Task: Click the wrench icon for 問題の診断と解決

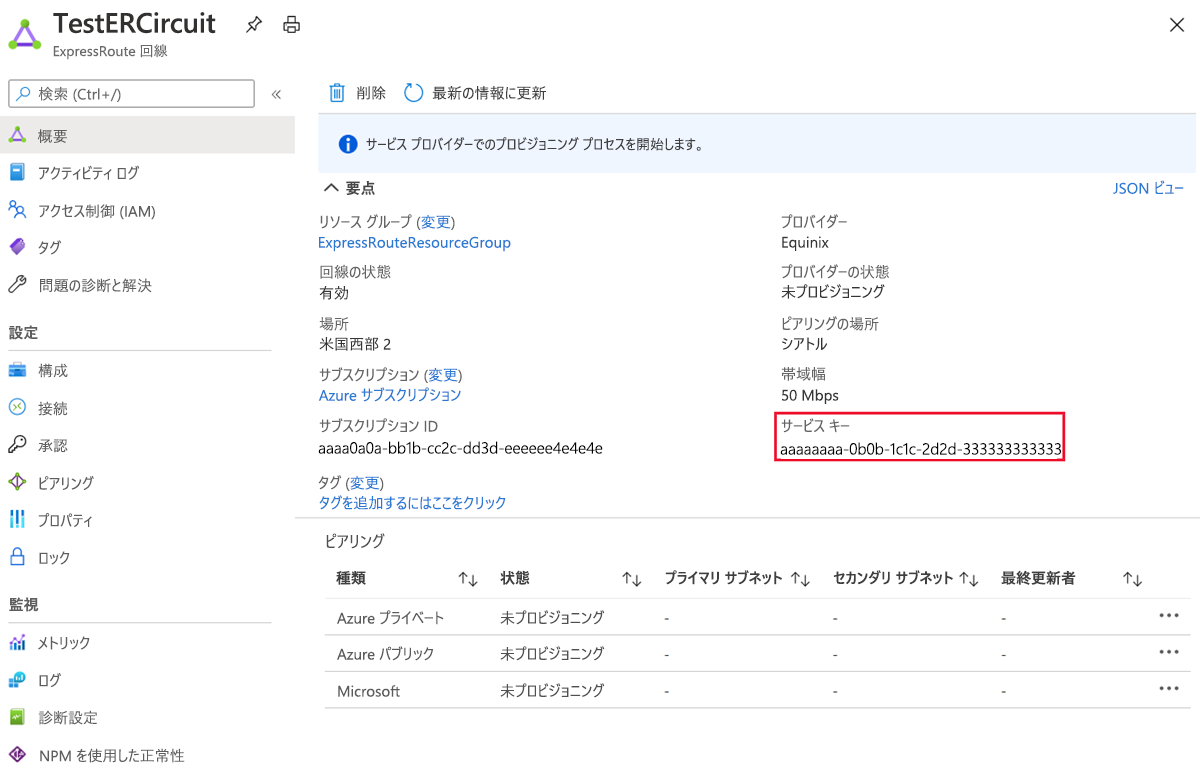Action: [x=17, y=285]
